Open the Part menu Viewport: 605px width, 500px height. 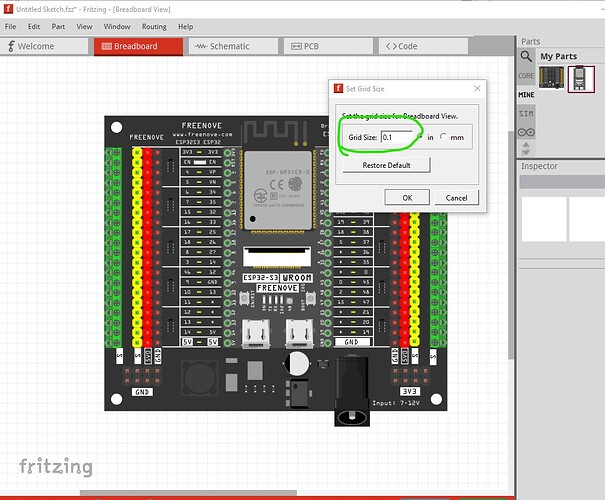pos(58,27)
